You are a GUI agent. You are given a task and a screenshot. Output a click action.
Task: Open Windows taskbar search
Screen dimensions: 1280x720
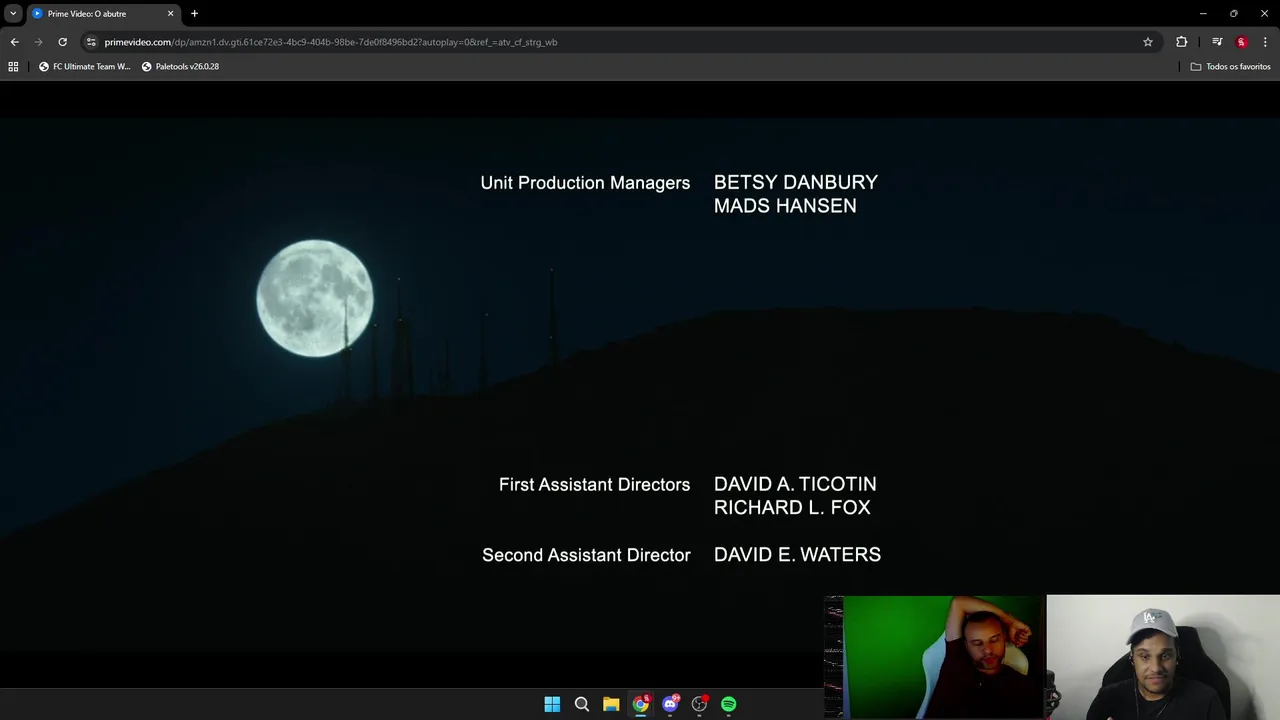tap(581, 704)
